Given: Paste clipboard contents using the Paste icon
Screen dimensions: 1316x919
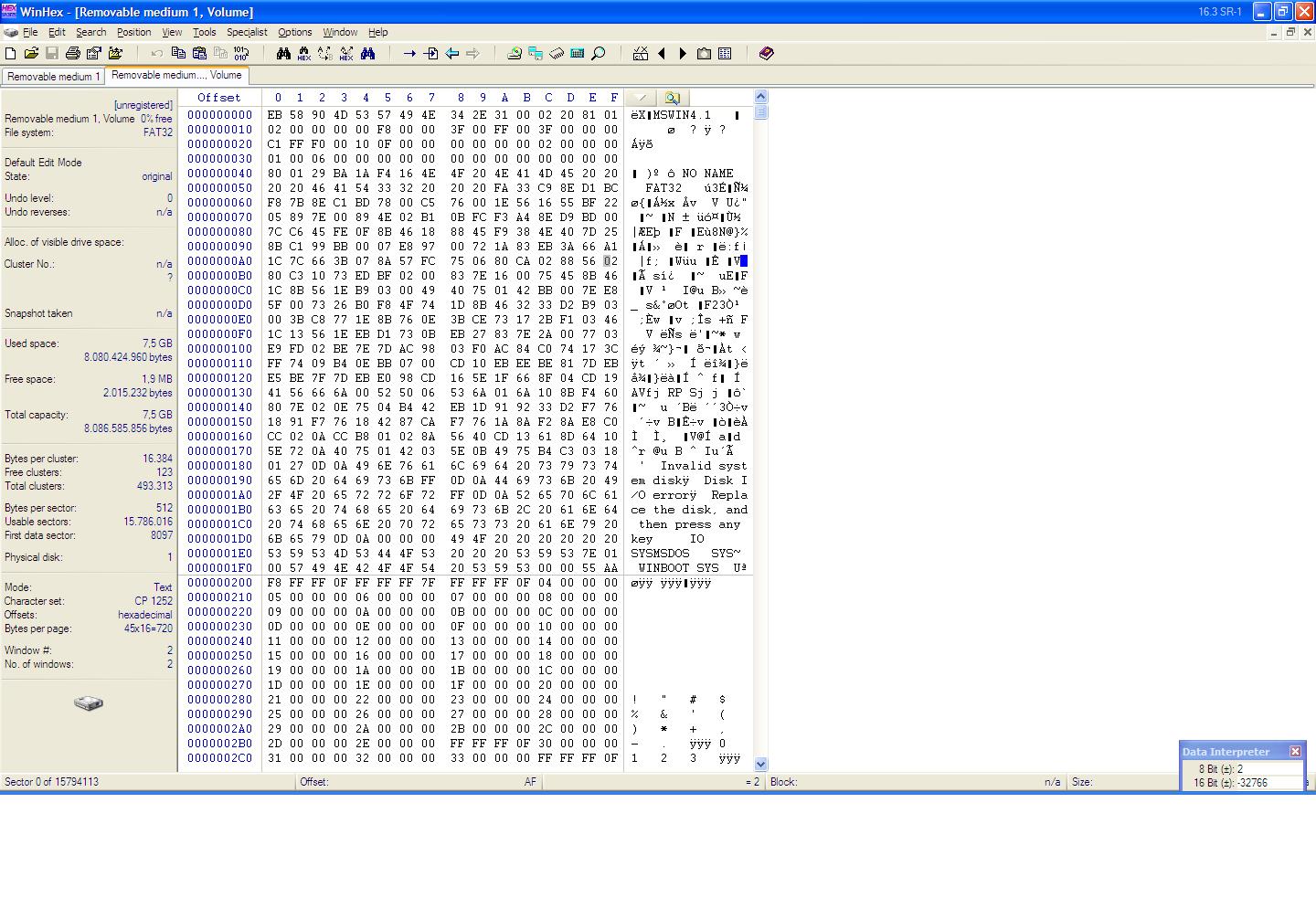Looking at the screenshot, I should point(199,54).
